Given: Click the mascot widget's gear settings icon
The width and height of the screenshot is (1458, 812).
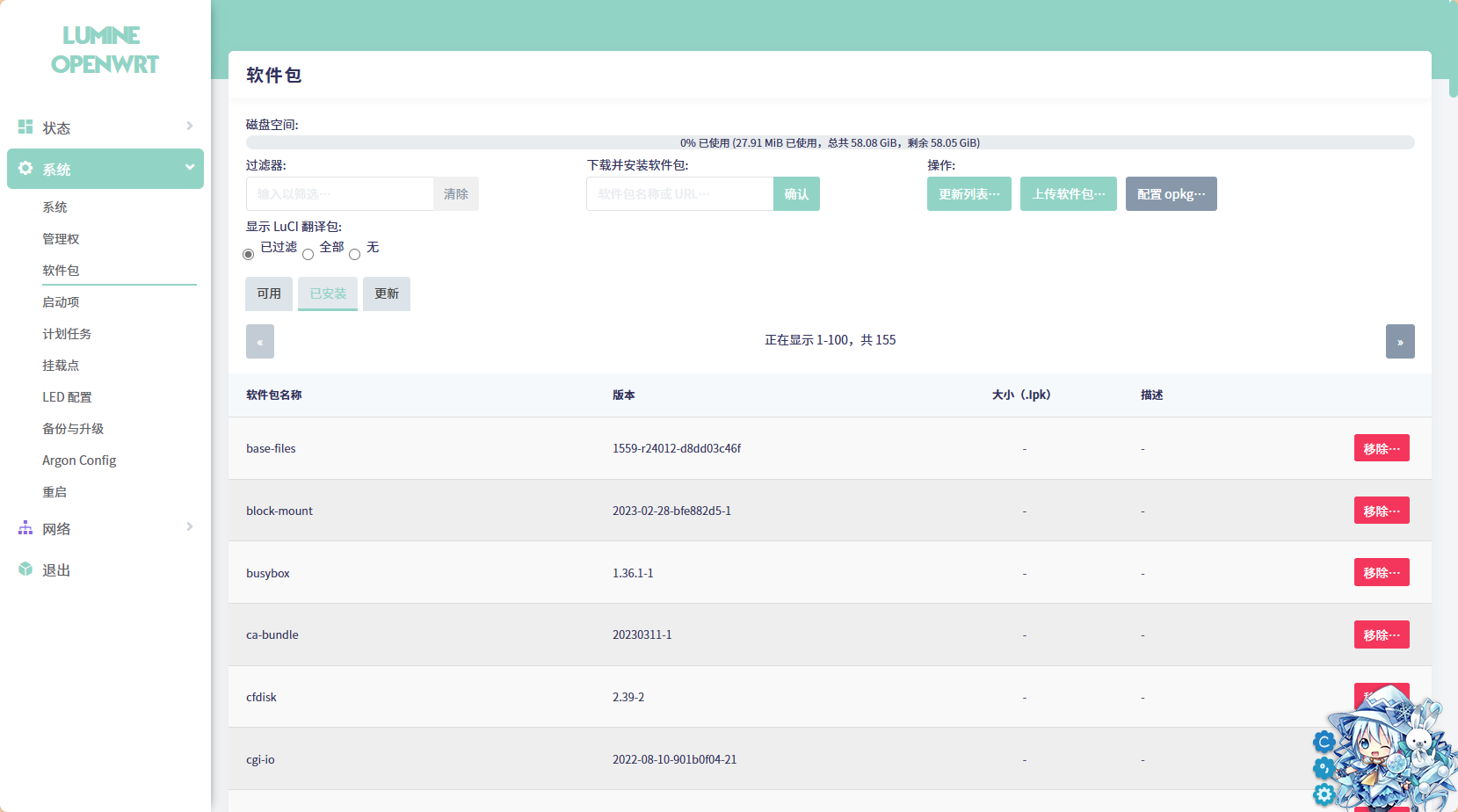Looking at the screenshot, I should pos(1324,795).
